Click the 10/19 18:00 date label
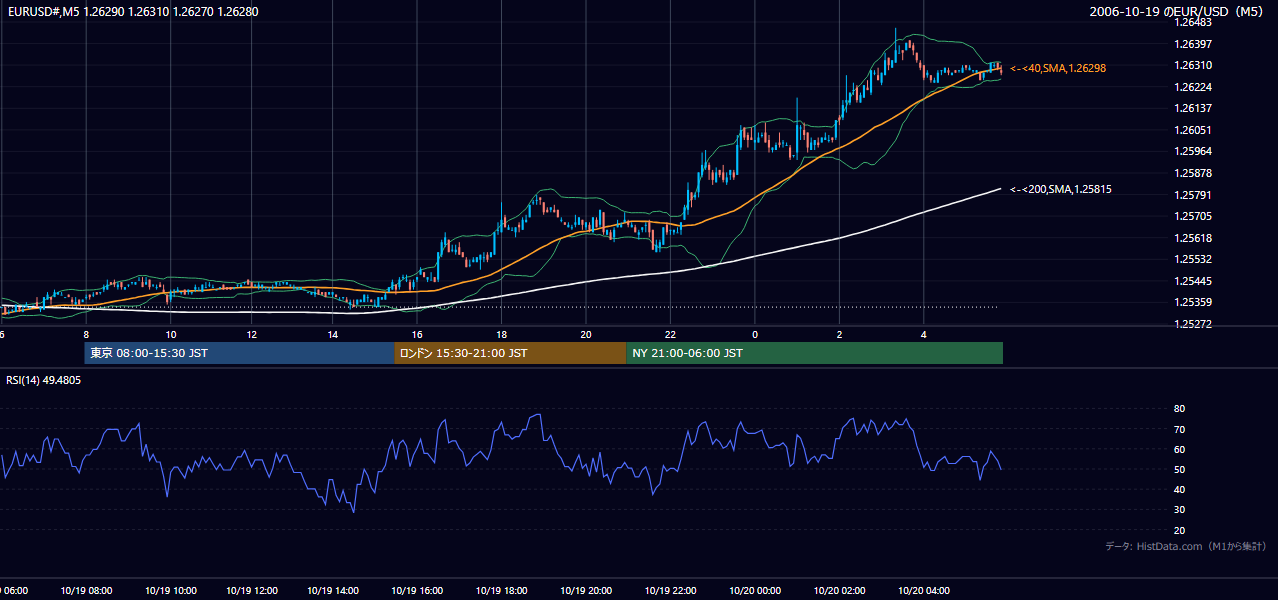Viewport: 1278px width, 600px height. coord(501,591)
